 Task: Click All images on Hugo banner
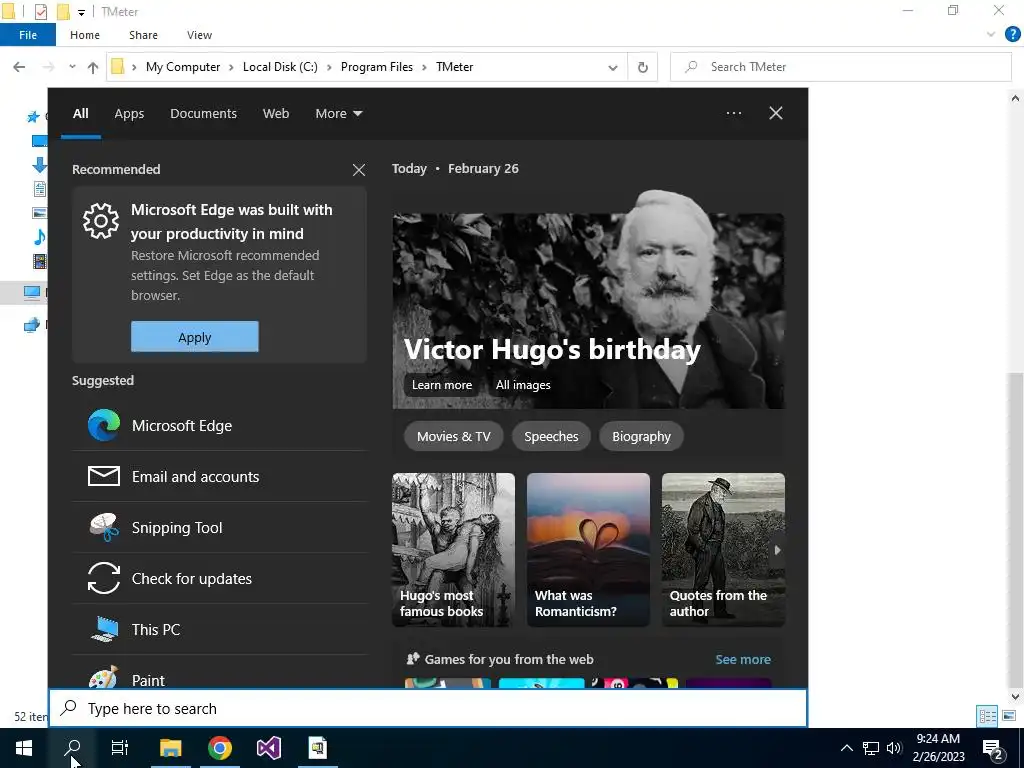tap(522, 385)
